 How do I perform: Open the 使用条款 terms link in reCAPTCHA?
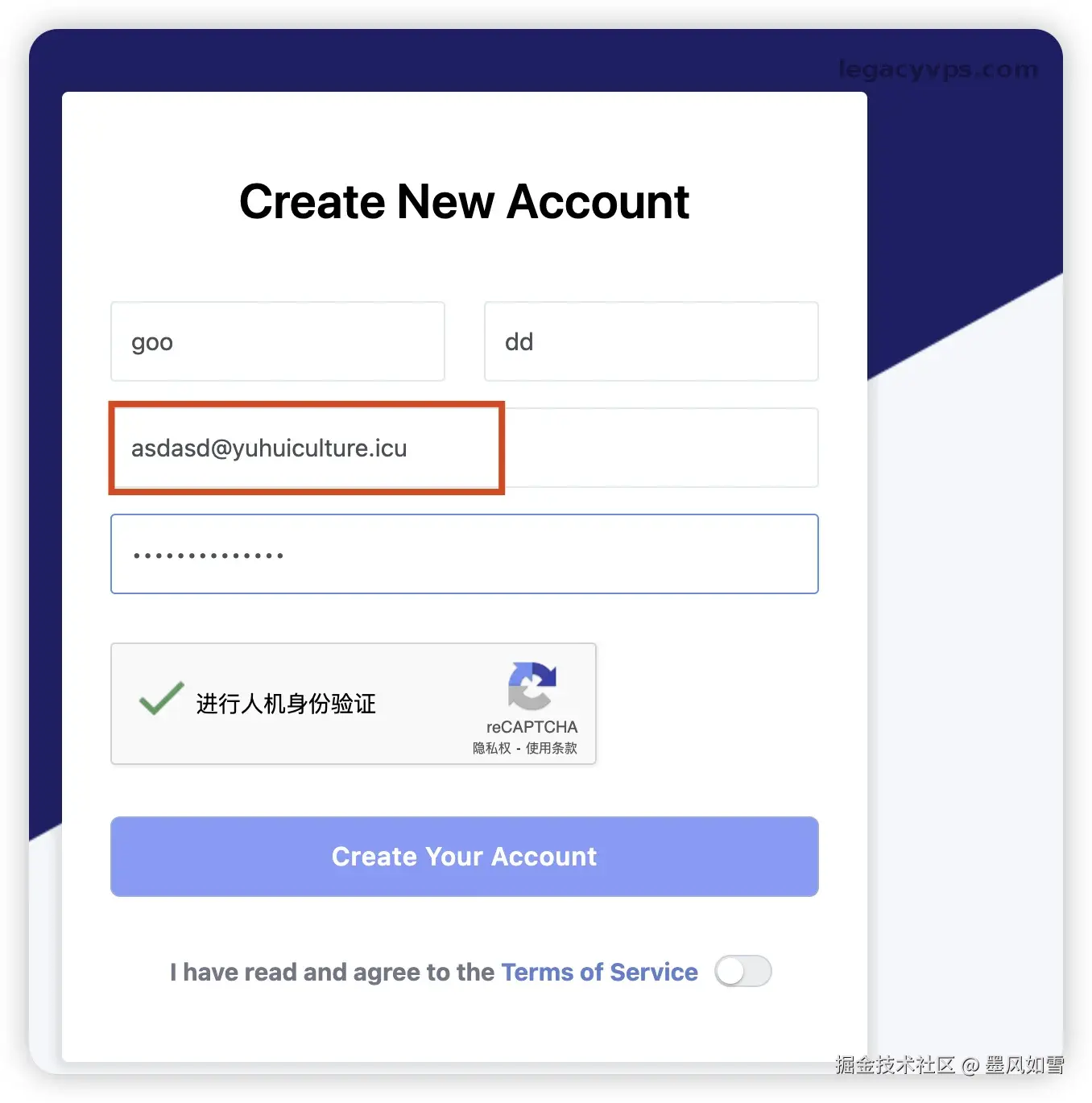pyautogui.click(x=552, y=748)
